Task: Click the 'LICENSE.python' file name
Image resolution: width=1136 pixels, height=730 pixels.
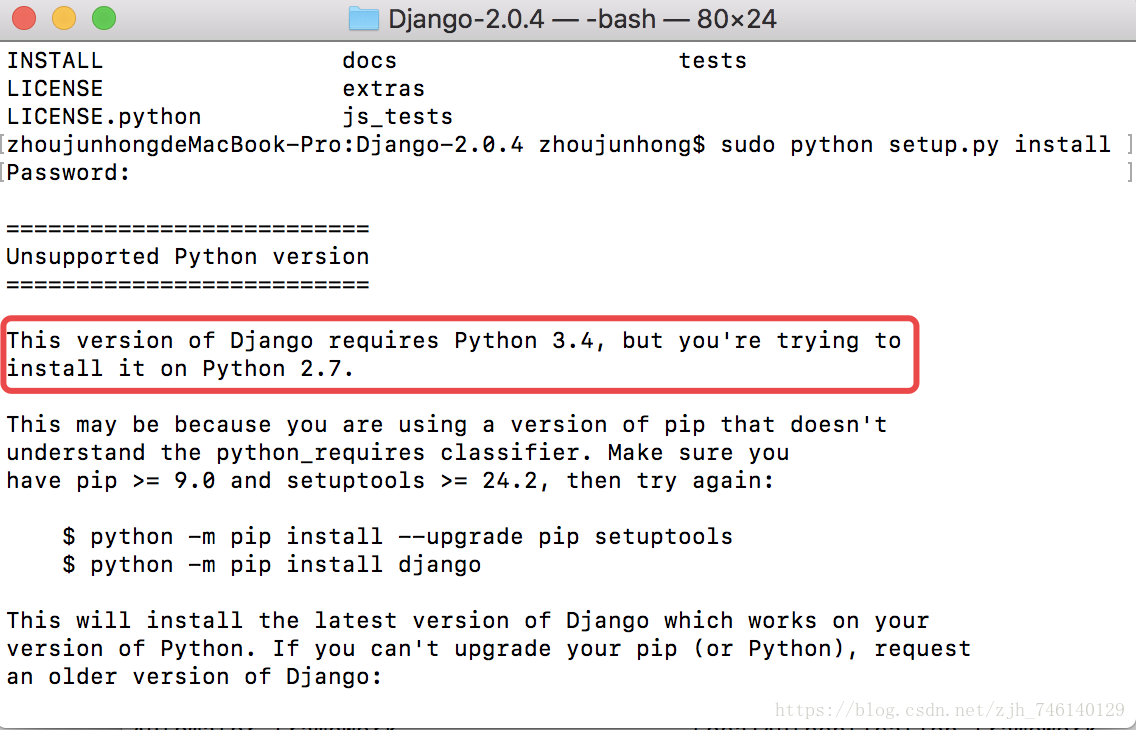Action: point(104,117)
